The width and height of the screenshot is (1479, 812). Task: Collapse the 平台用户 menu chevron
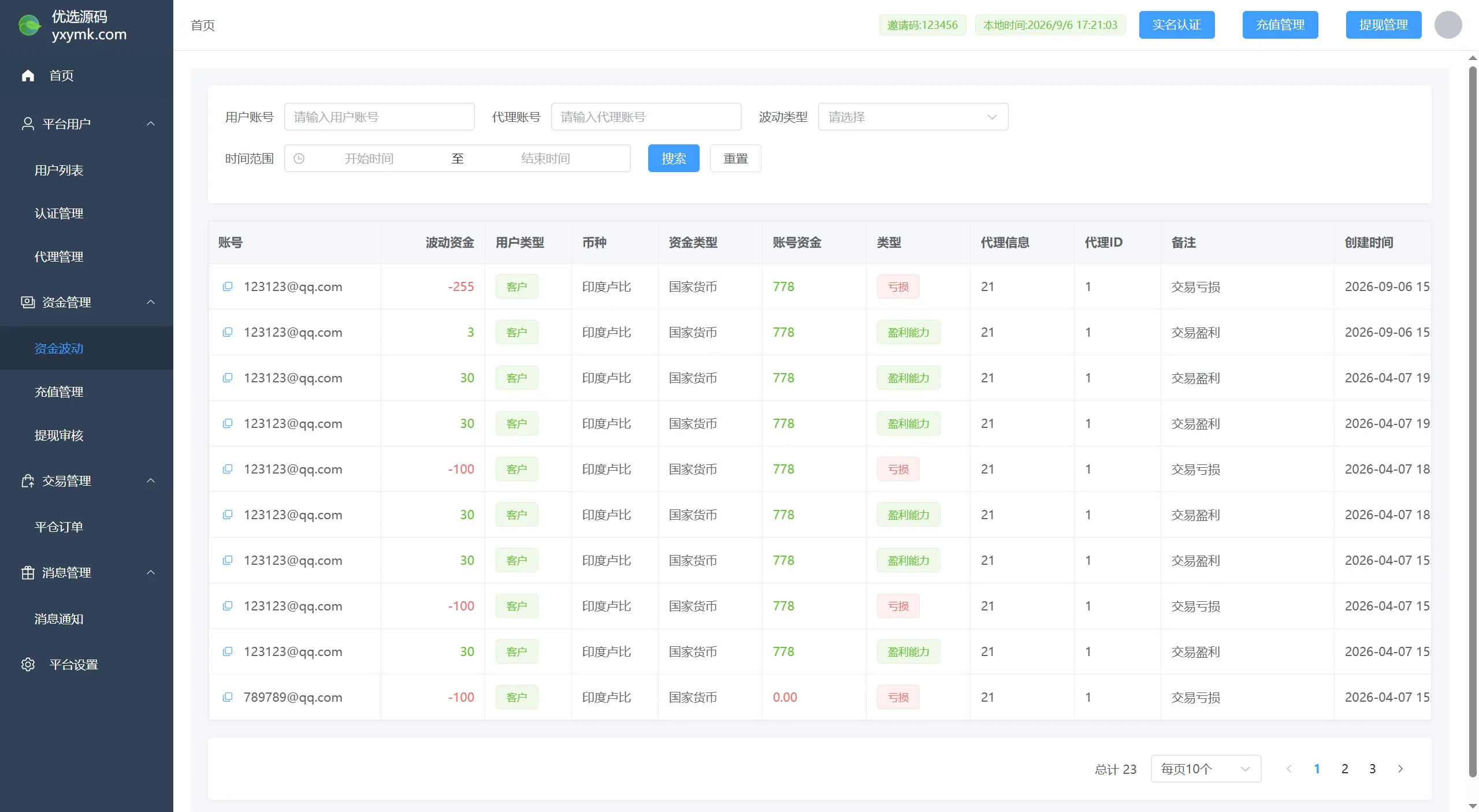tap(151, 124)
